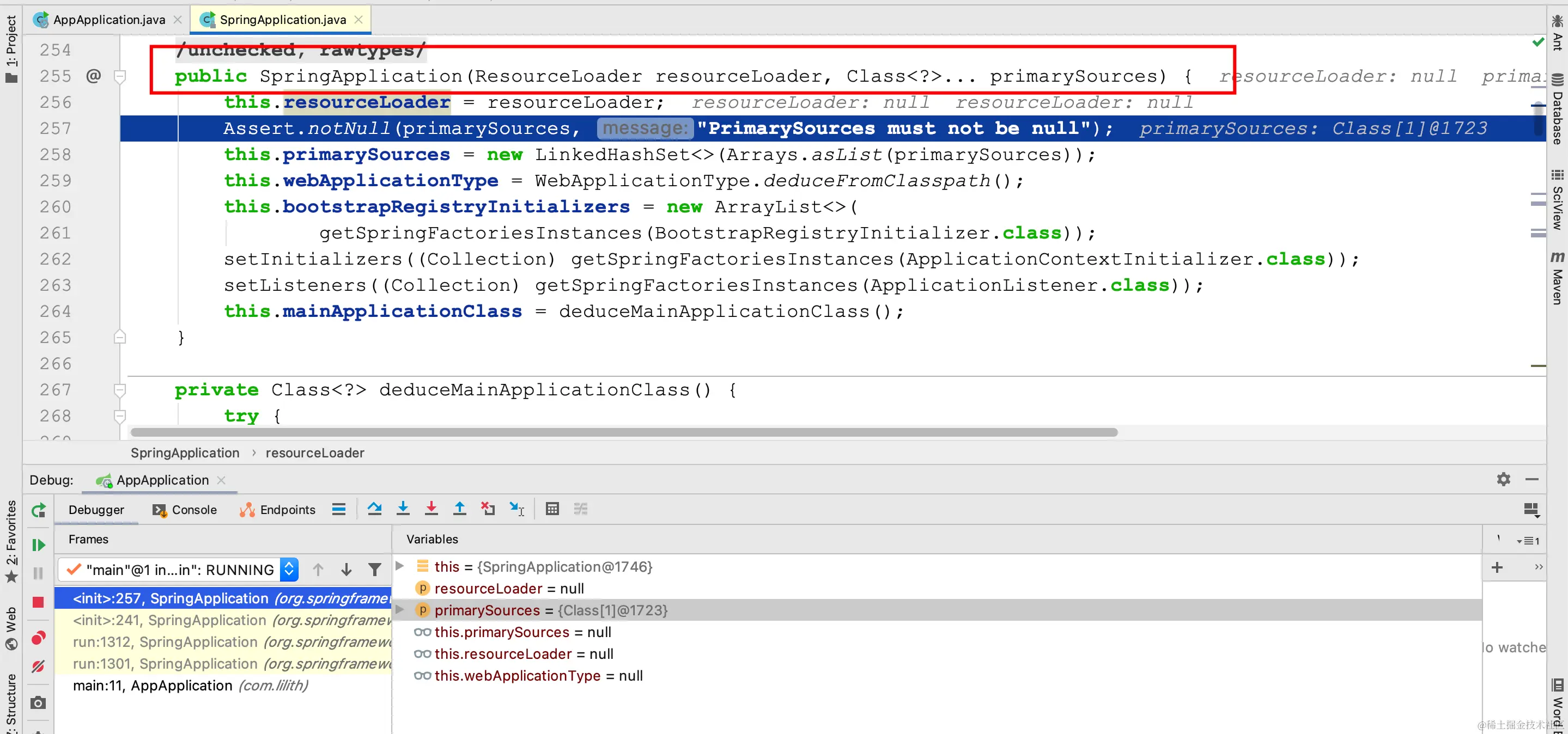Toggle the frames filter funnel icon
1568x734 pixels.
375,570
